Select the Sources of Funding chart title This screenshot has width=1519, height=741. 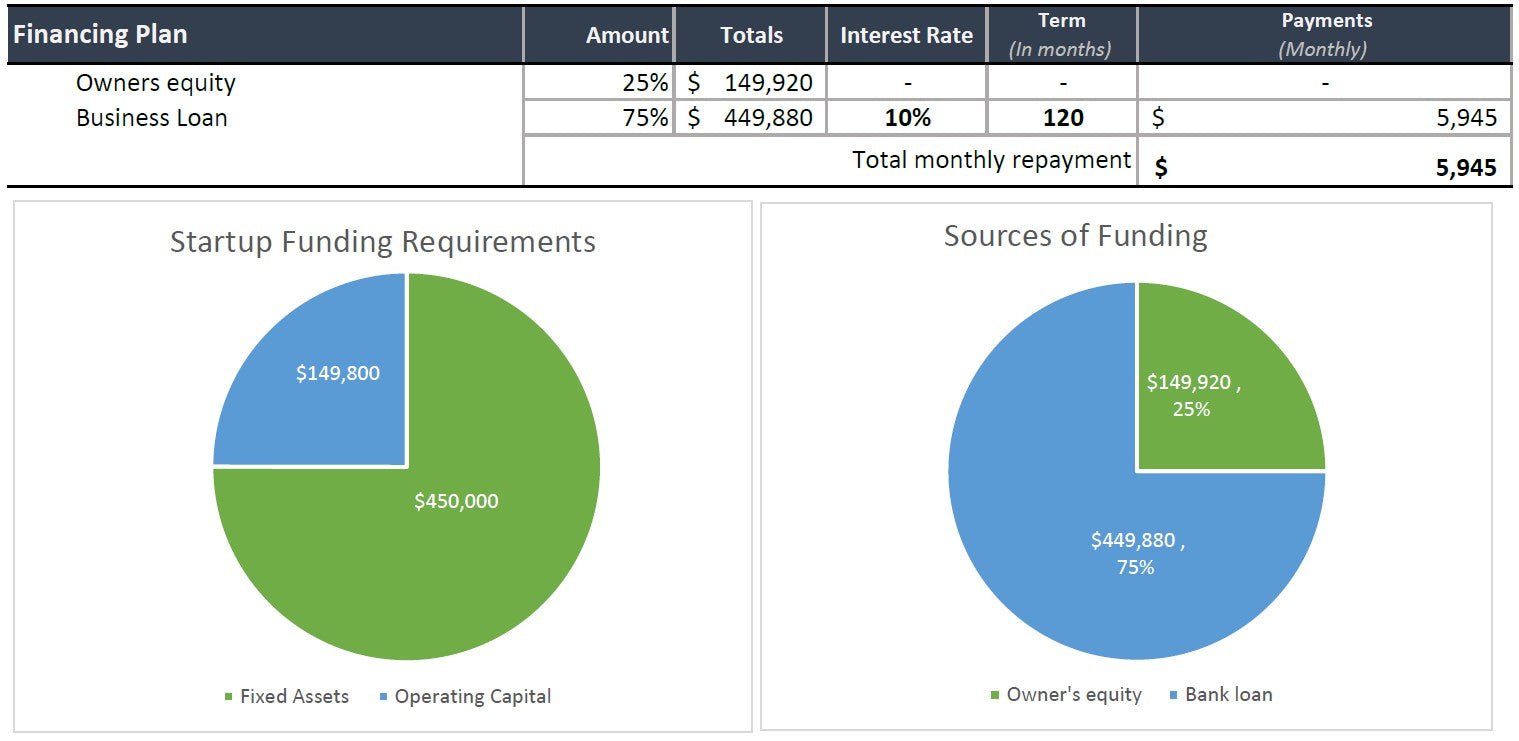pyautogui.click(x=1075, y=236)
